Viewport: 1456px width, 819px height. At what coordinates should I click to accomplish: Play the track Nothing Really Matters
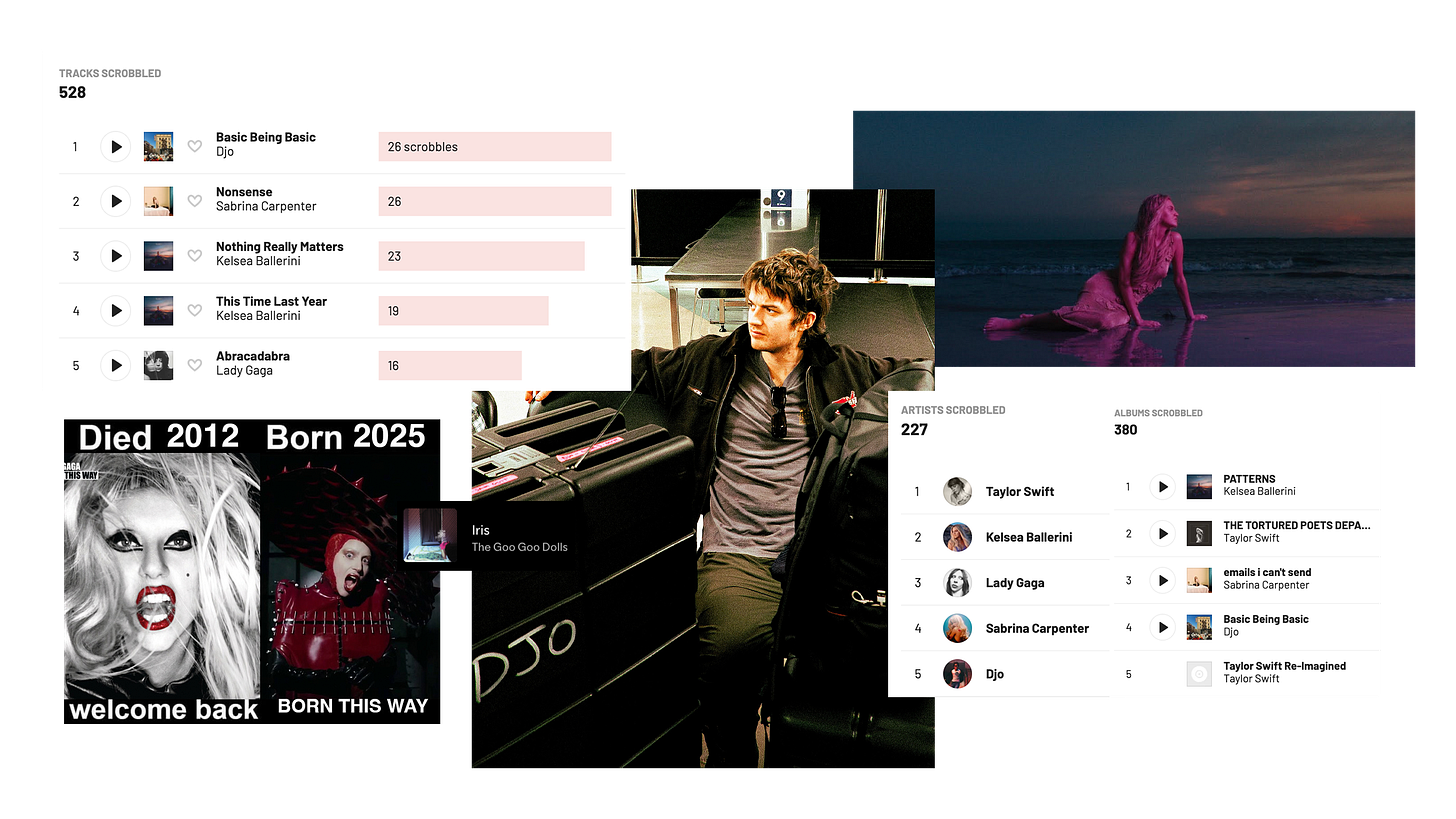tap(116, 256)
